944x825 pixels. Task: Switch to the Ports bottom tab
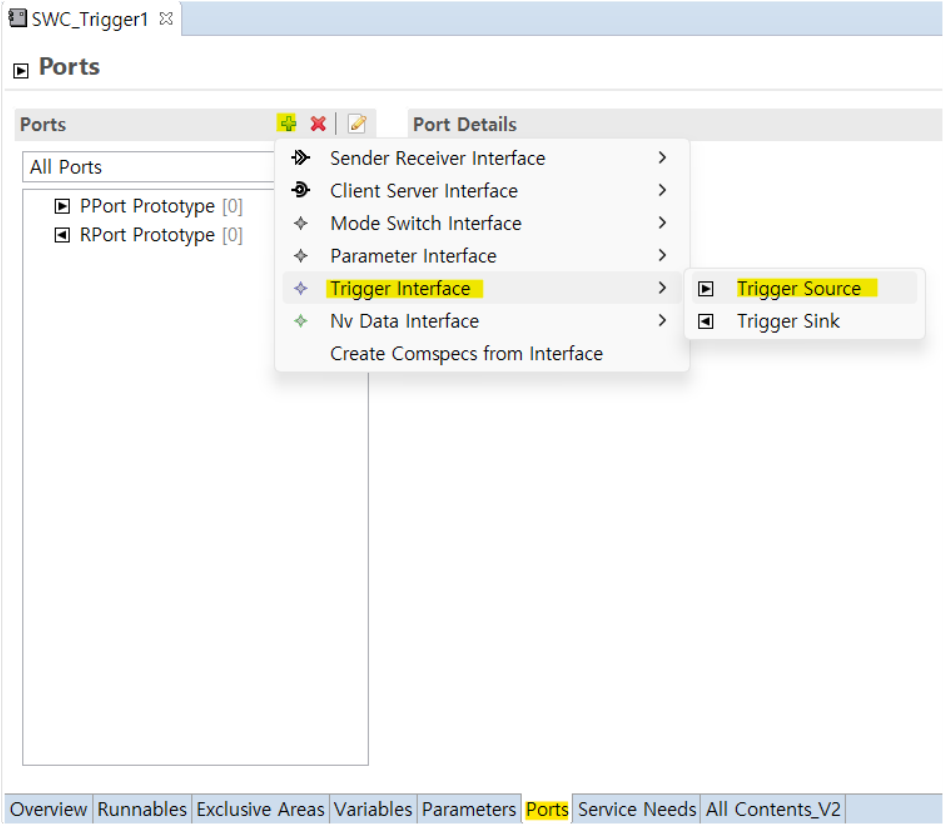(547, 809)
